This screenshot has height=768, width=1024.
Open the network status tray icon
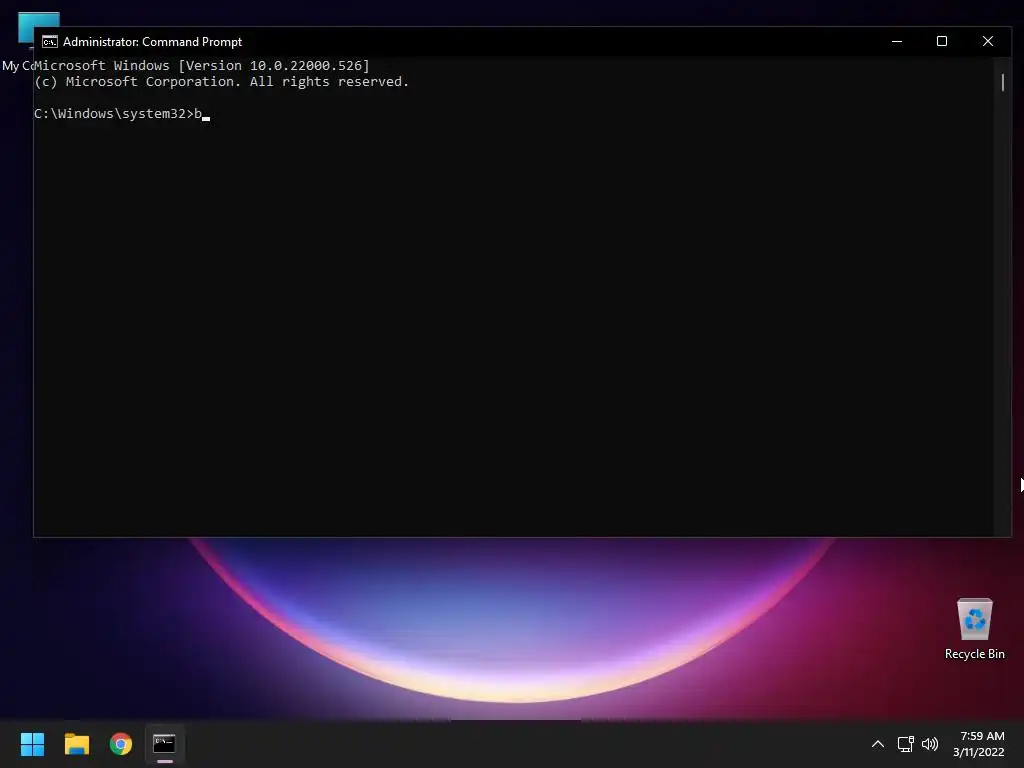(x=905, y=744)
